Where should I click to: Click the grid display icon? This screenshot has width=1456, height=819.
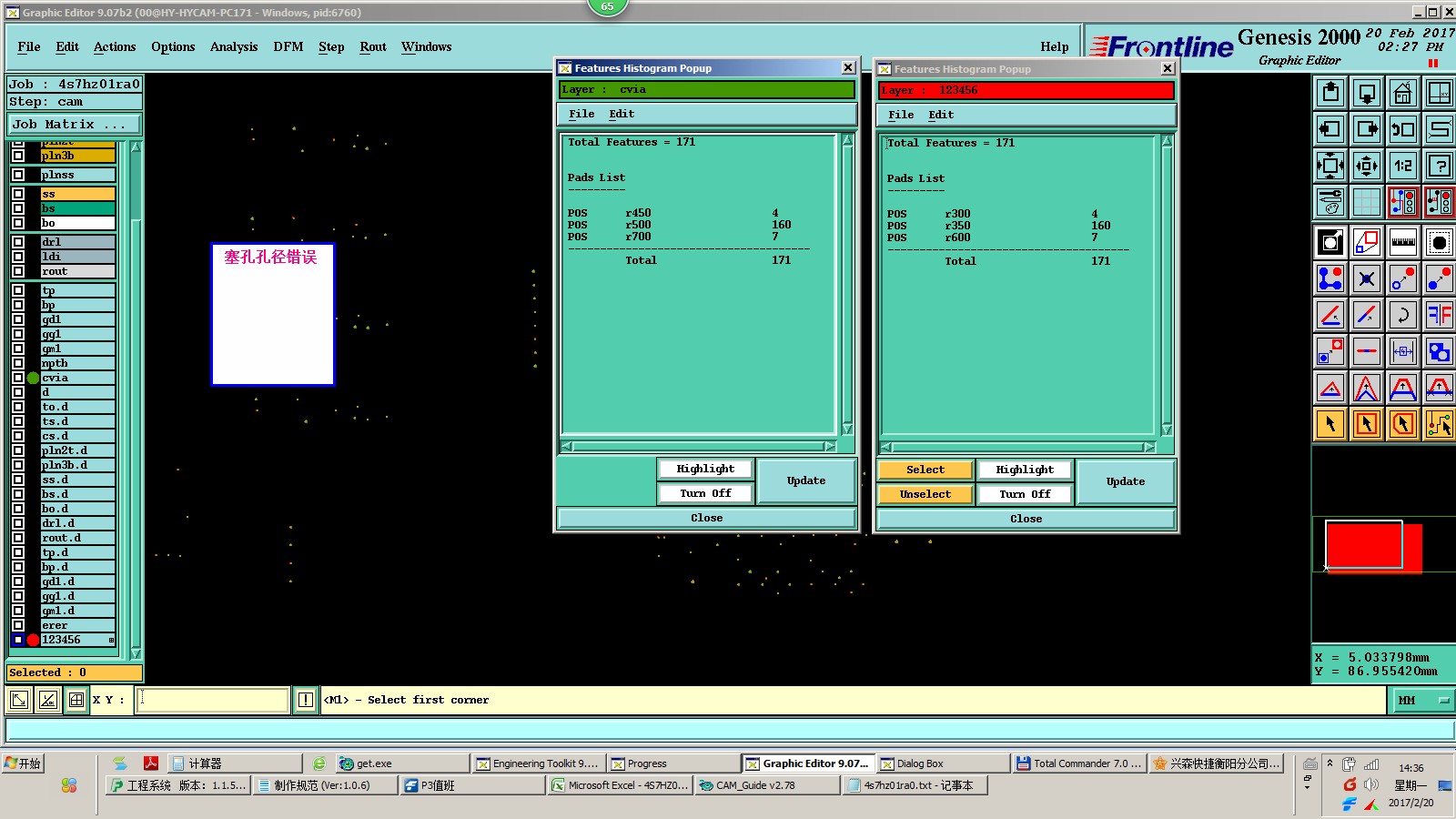point(1367,202)
